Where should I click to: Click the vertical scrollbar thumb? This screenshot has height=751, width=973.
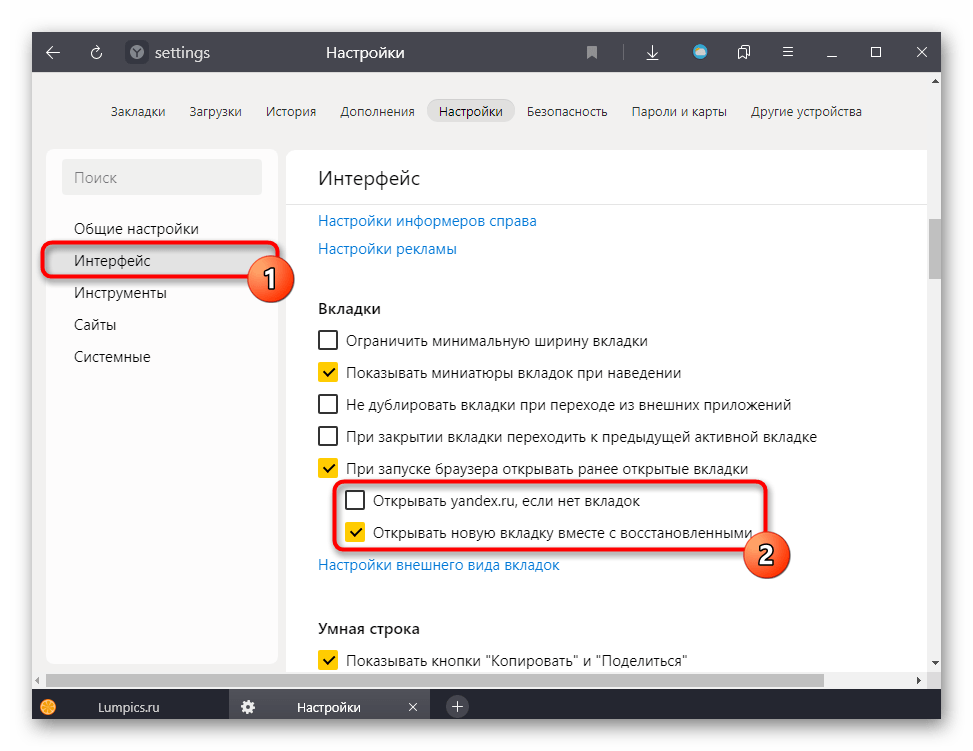click(935, 248)
